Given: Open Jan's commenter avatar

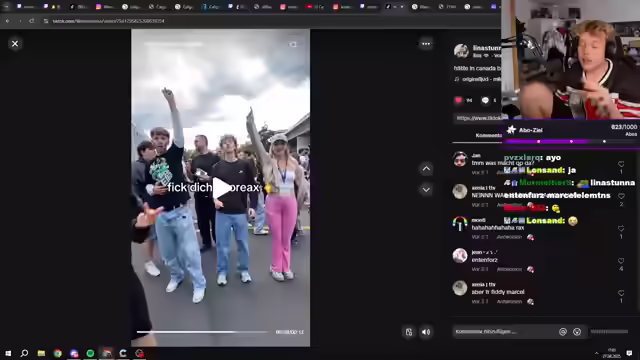Looking at the screenshot, I should click(460, 159).
